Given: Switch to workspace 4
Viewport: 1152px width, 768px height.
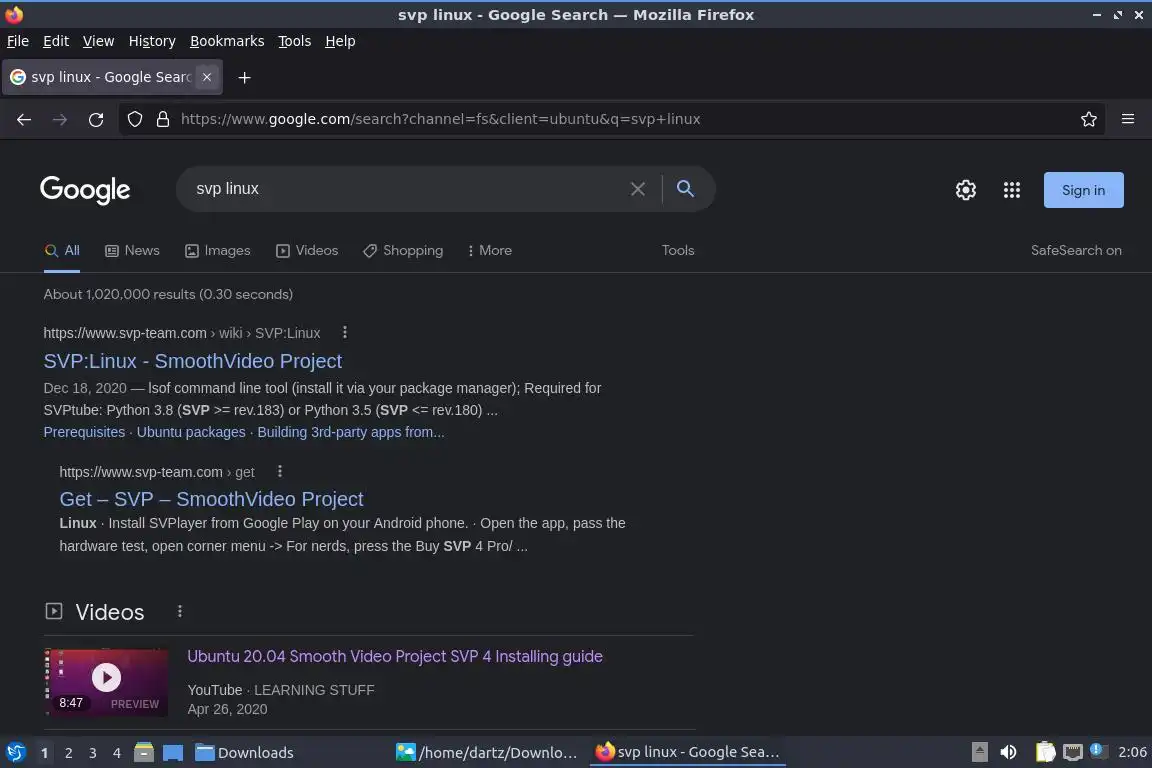Looking at the screenshot, I should tap(116, 753).
